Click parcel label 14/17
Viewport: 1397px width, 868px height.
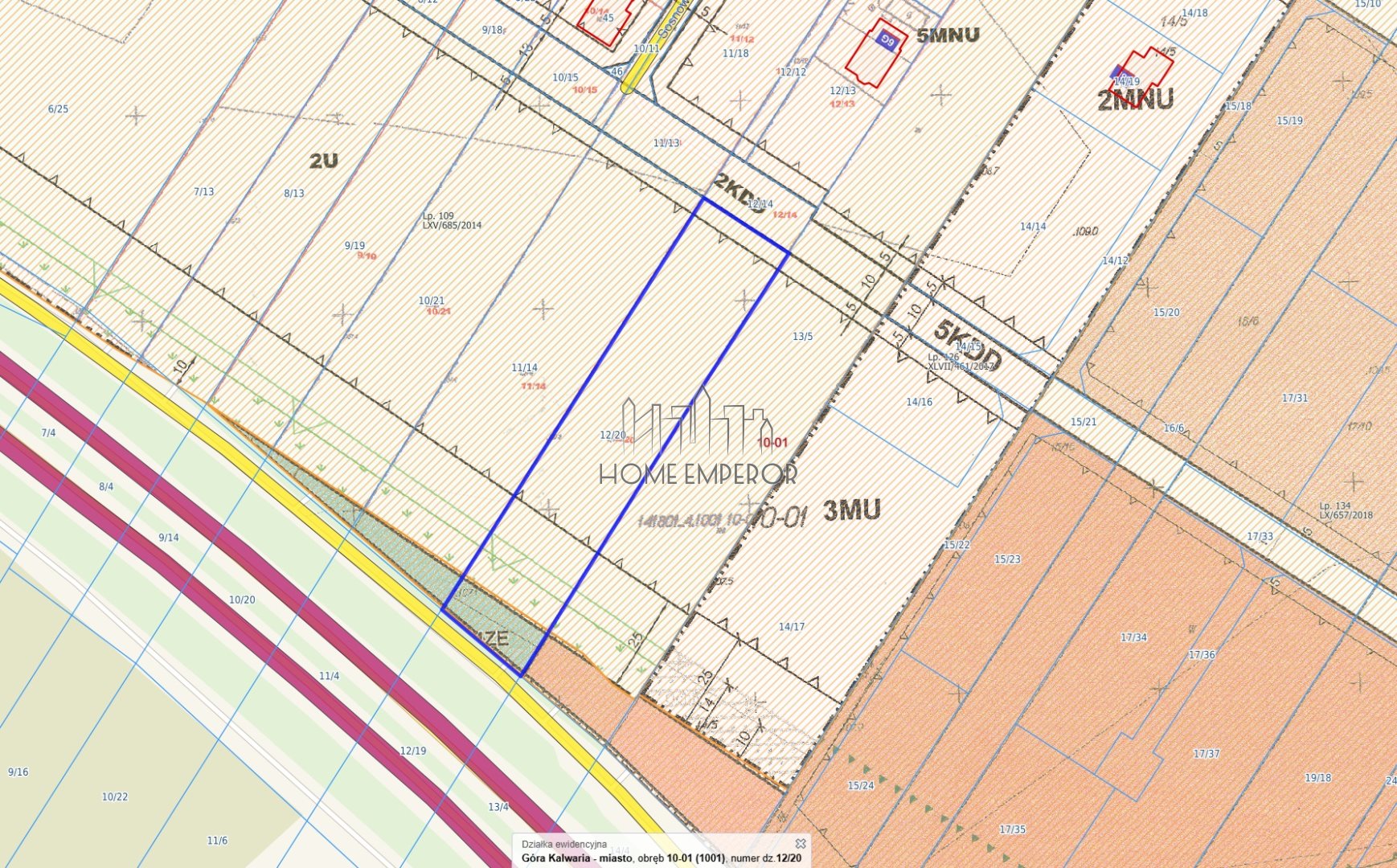pos(791,626)
